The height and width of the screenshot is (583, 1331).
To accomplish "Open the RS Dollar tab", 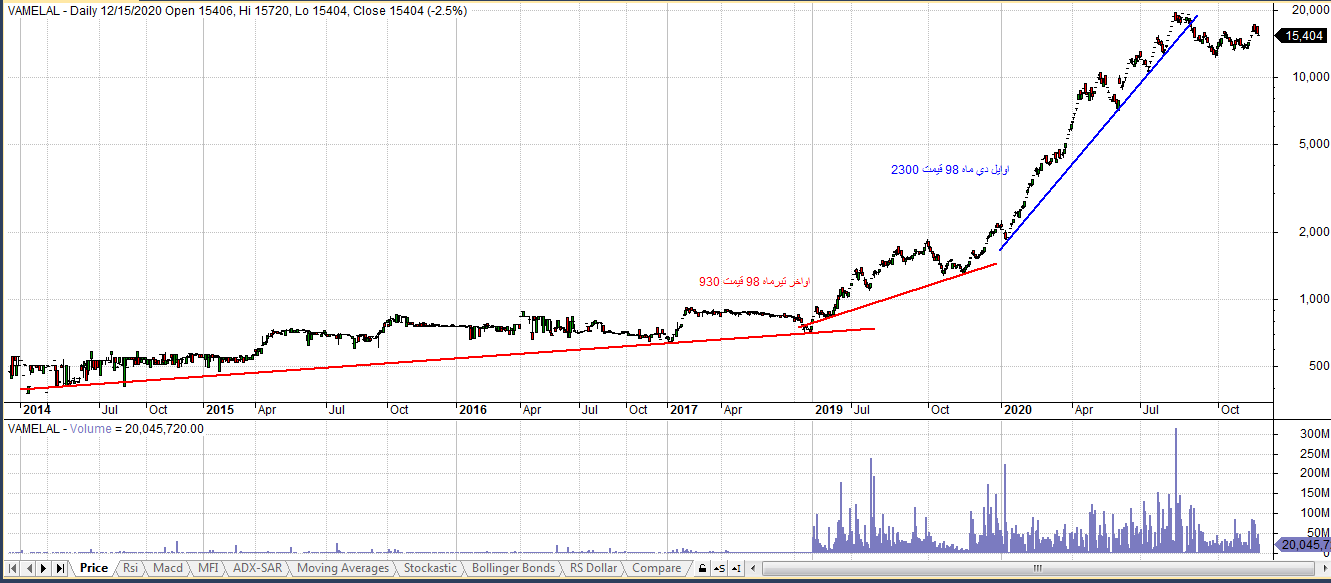I will (x=593, y=568).
